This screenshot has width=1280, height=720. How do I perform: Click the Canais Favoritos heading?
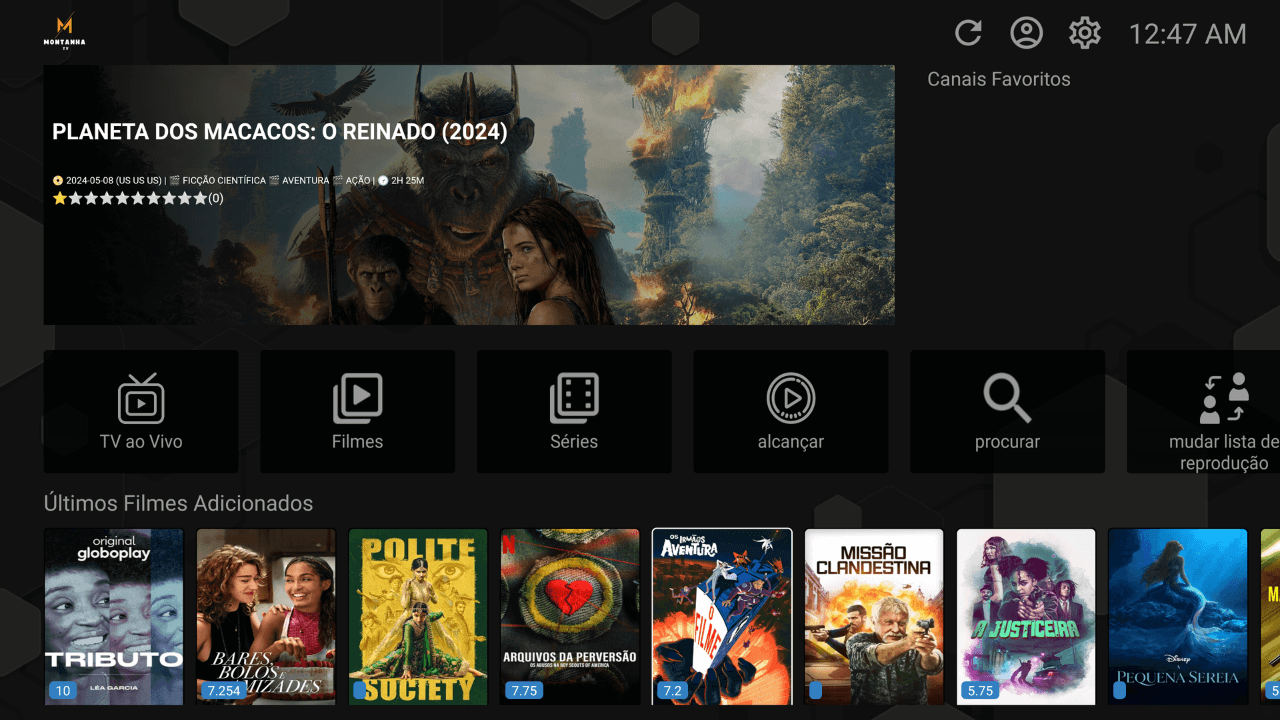(x=999, y=79)
